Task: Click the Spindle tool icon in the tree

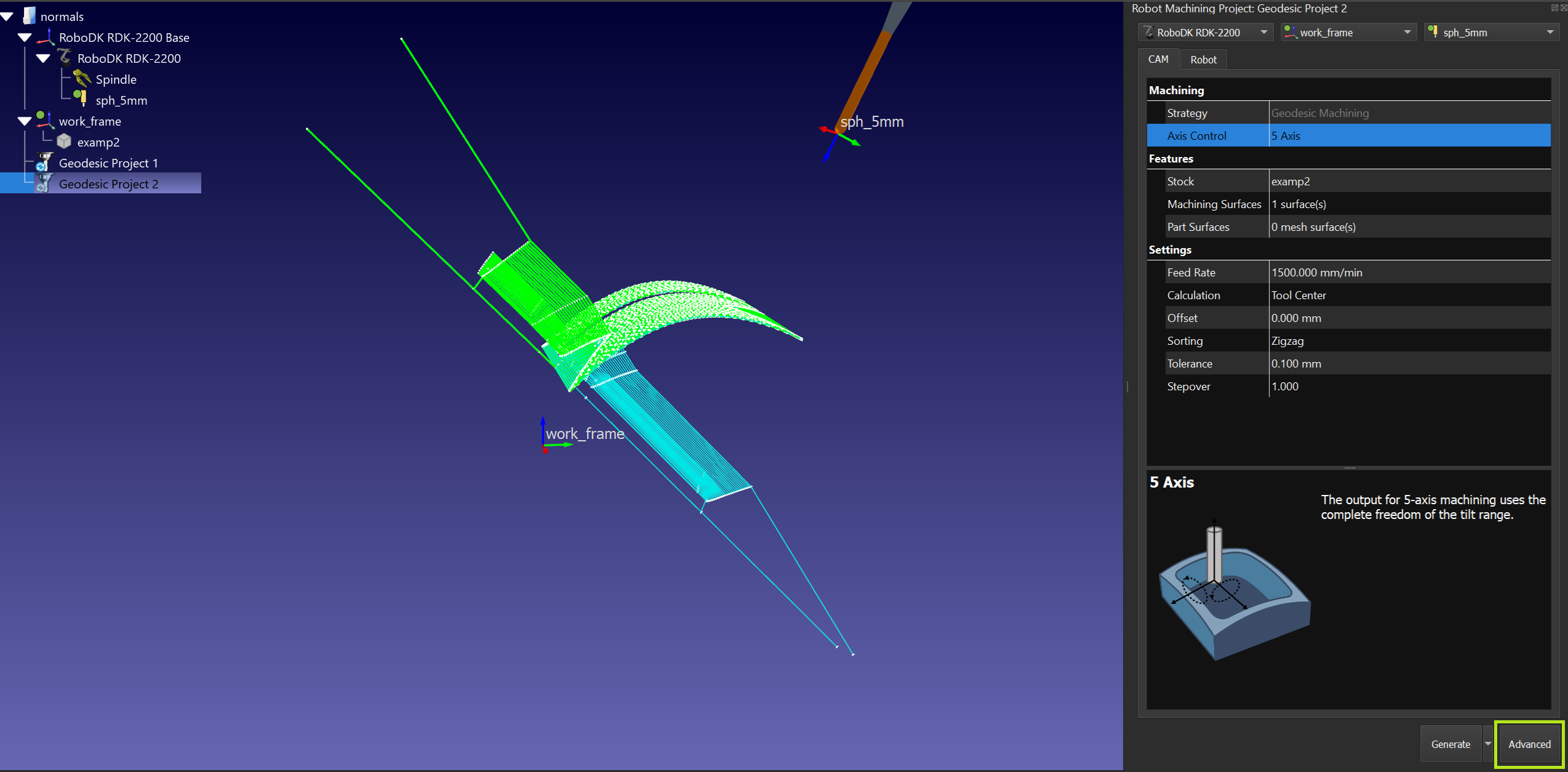Action: (82, 79)
